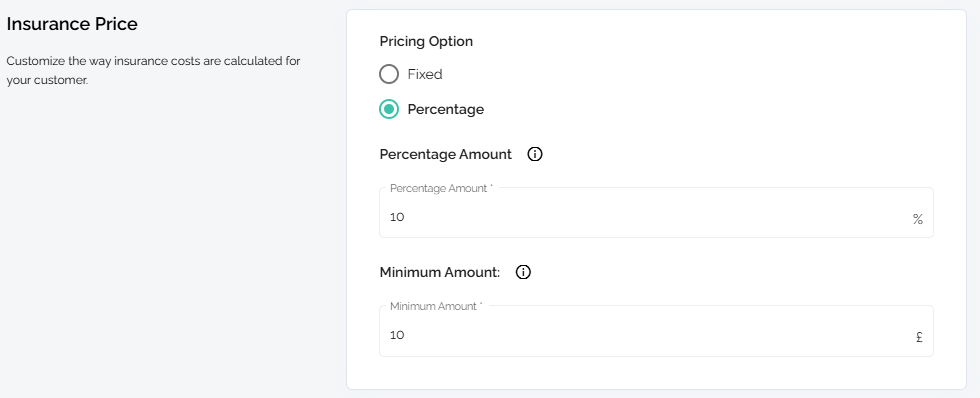Click the small floating Minimum Amount * label

[436, 306]
